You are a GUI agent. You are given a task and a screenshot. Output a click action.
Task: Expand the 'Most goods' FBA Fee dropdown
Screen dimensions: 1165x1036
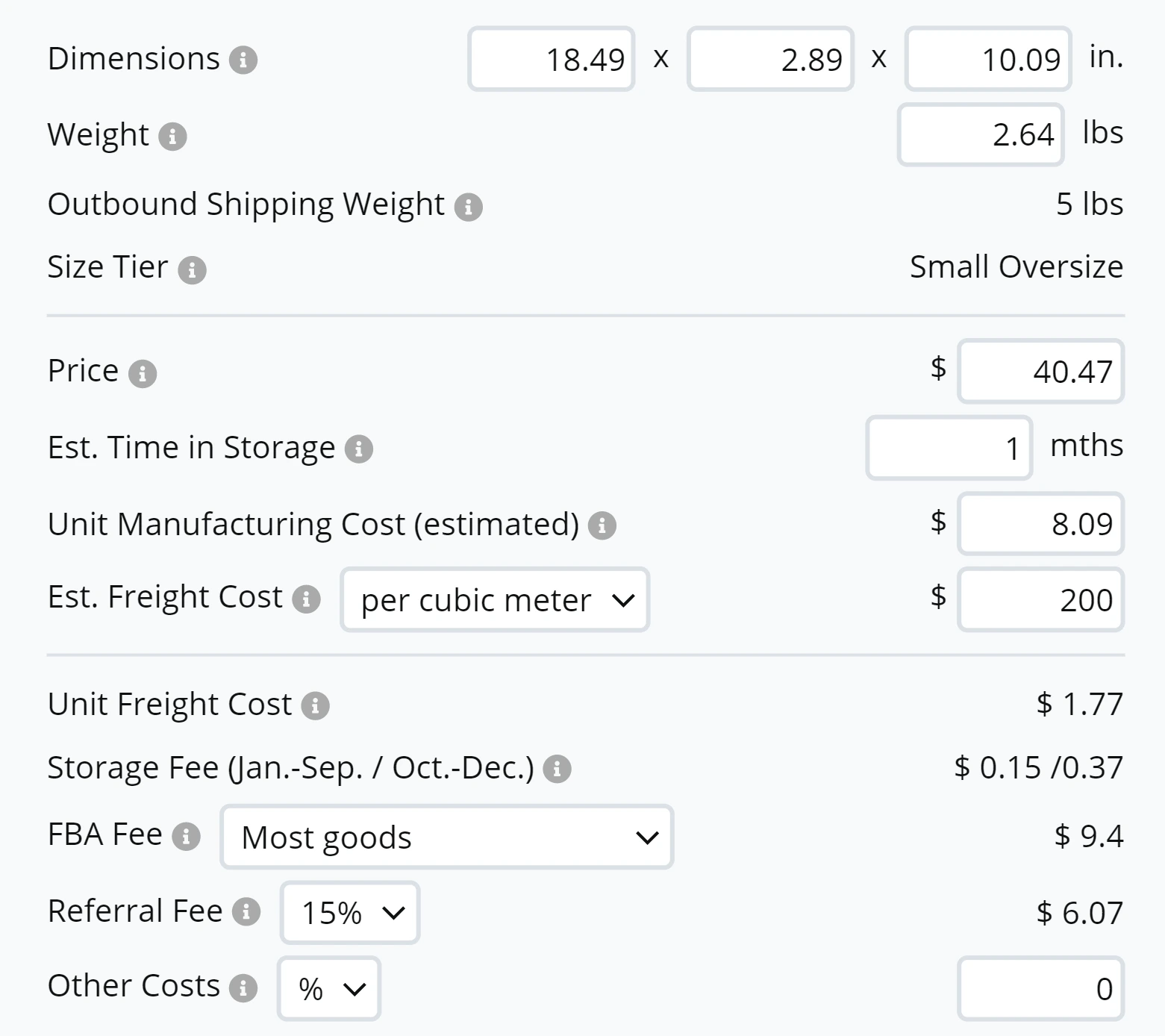pos(447,837)
